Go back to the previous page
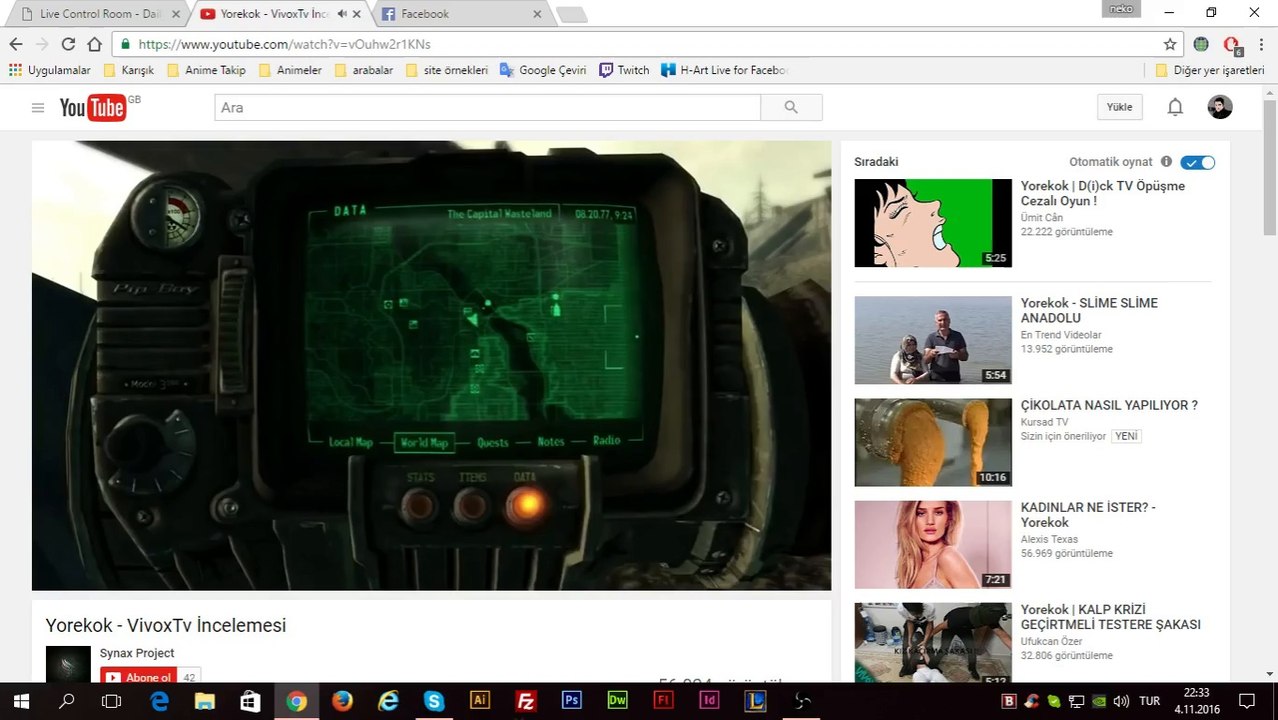The height and width of the screenshot is (720, 1278). click(16, 44)
